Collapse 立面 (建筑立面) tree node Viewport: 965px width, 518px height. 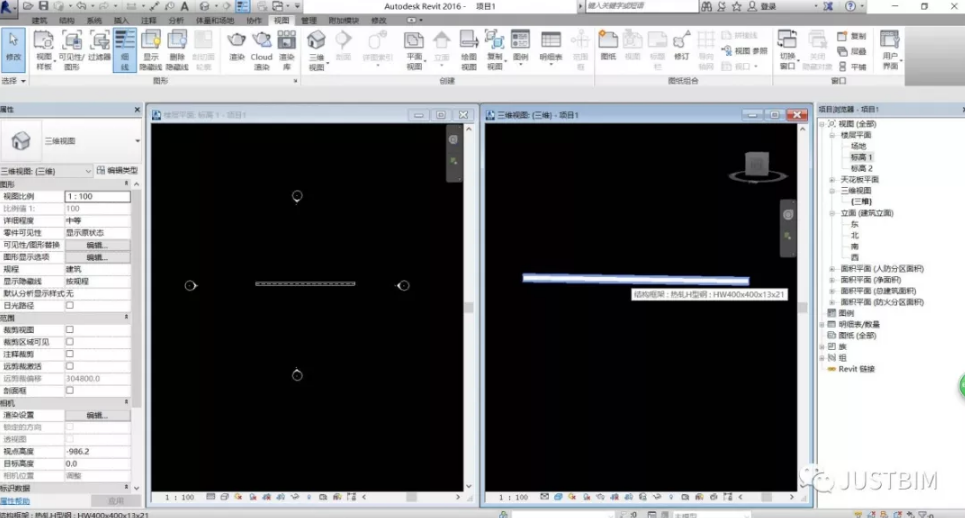click(832, 213)
